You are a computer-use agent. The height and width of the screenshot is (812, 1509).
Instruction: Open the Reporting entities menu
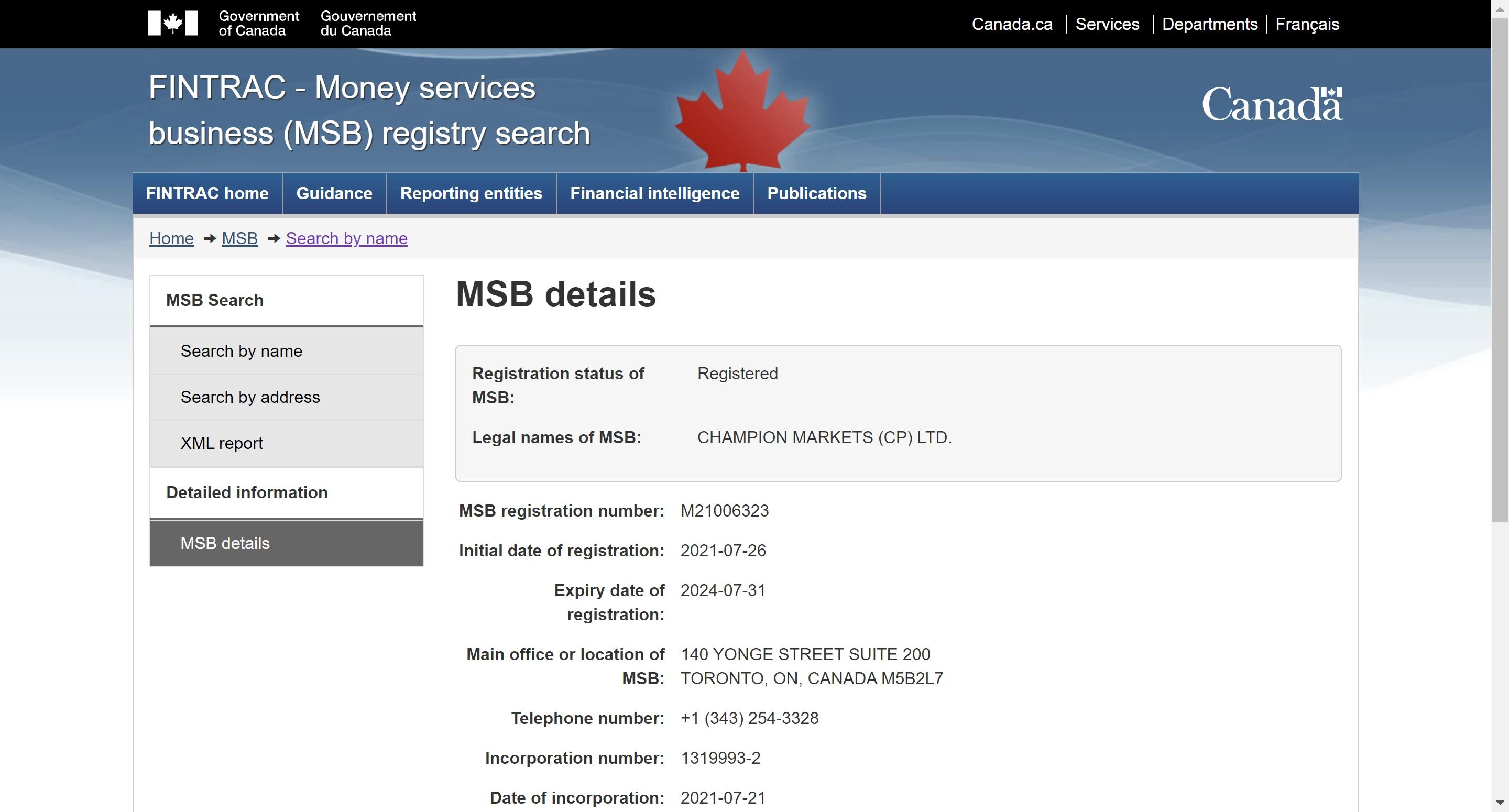[x=471, y=193]
